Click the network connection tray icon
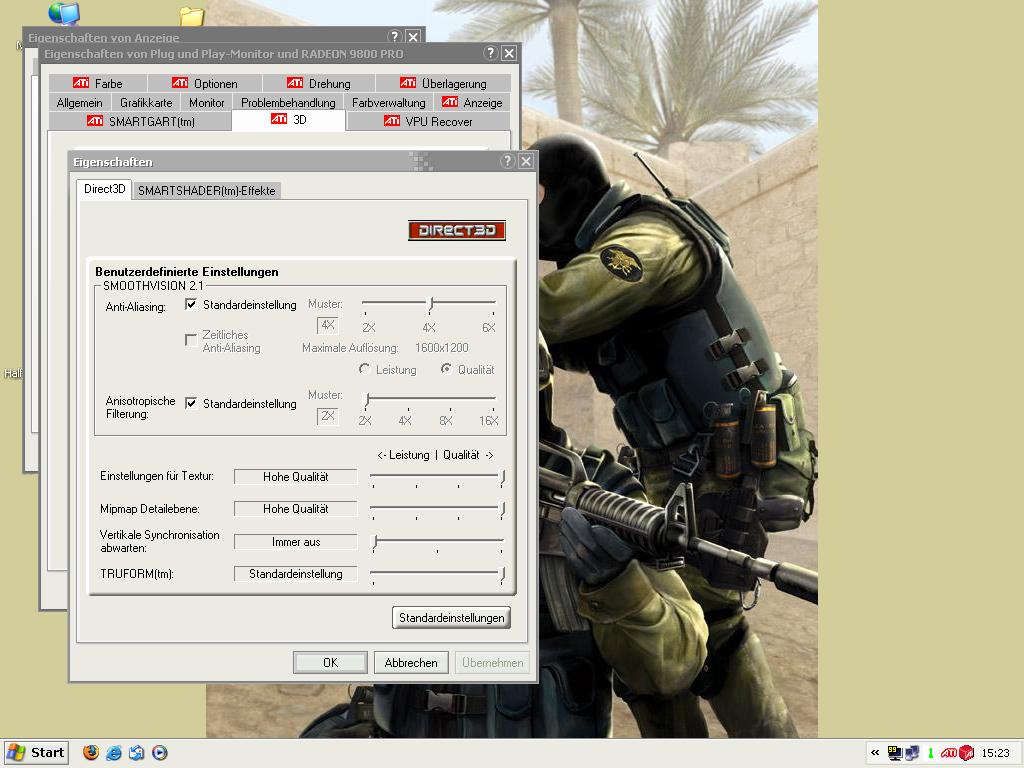 click(x=912, y=753)
